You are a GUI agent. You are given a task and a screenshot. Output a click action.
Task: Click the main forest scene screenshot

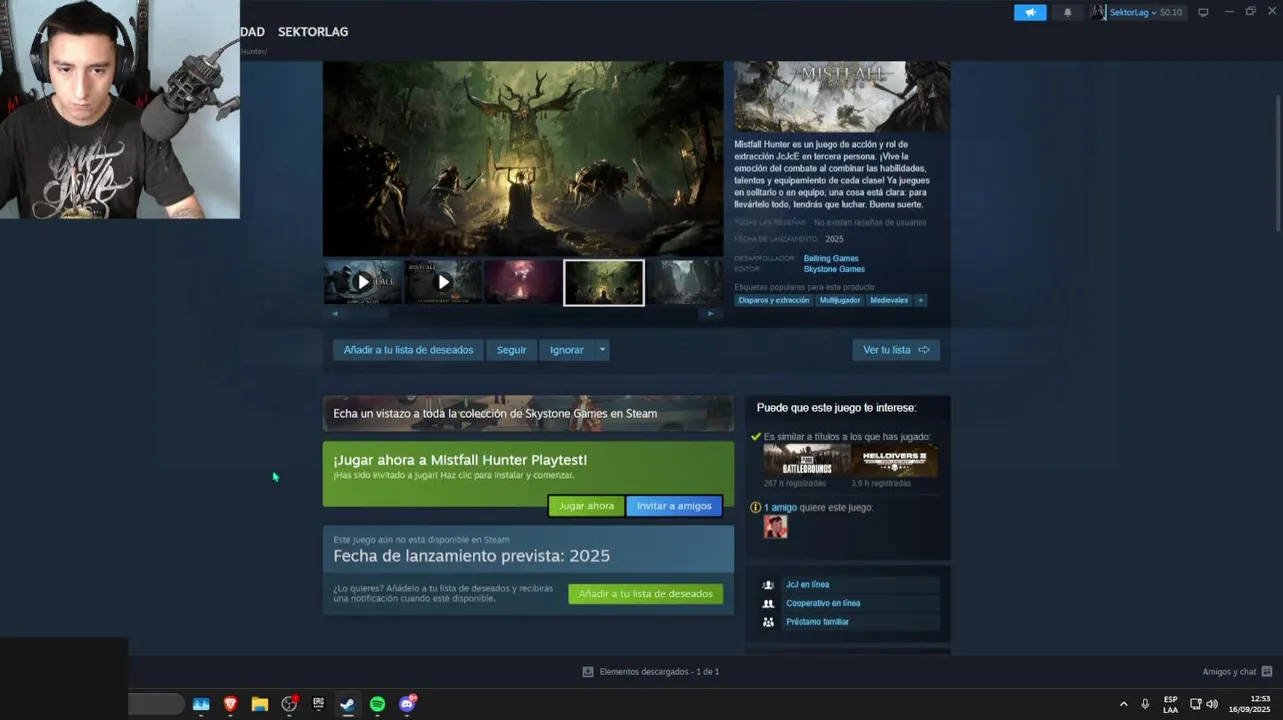click(522, 158)
